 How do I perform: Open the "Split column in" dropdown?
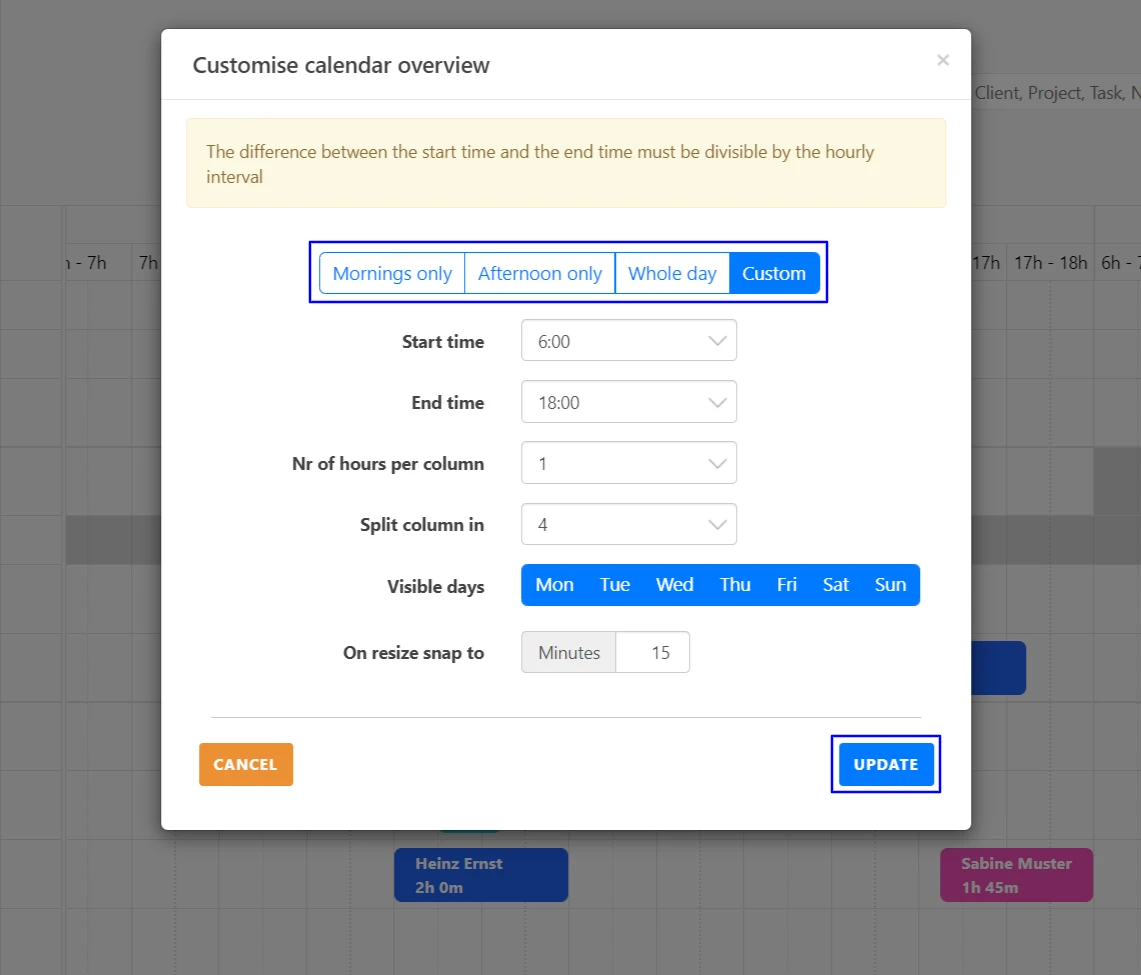point(628,524)
